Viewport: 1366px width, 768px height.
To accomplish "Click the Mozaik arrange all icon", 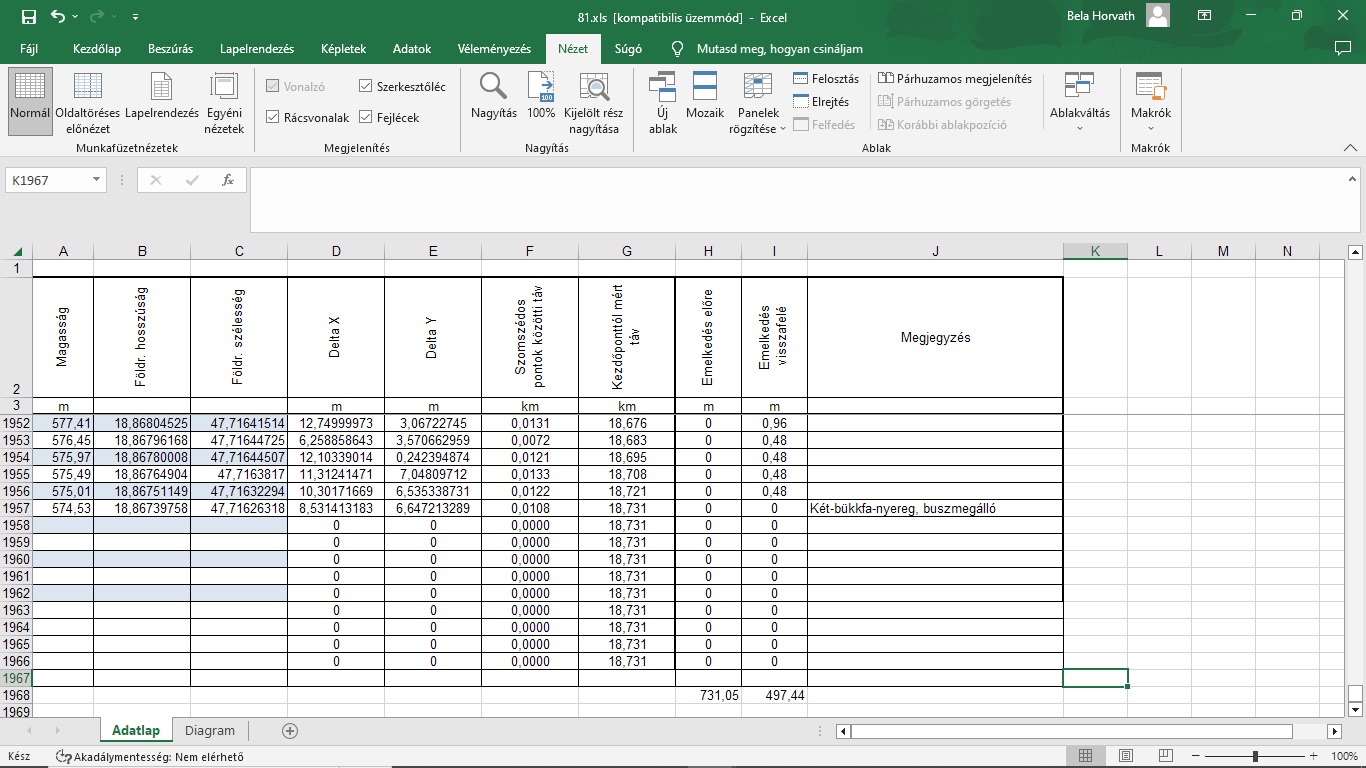I will (x=705, y=97).
